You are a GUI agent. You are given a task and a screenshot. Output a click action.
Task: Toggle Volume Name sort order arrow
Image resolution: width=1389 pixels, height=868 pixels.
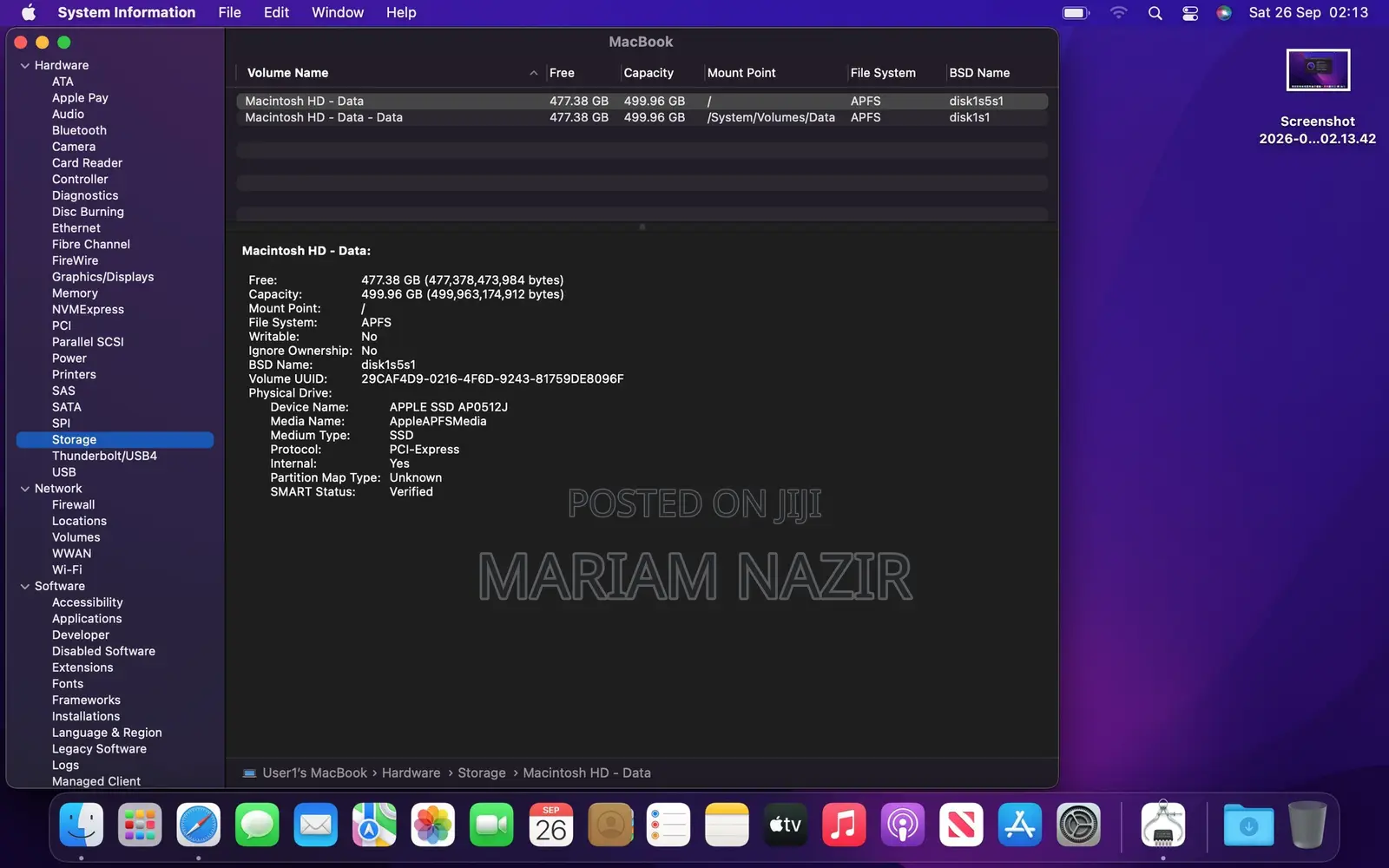533,73
